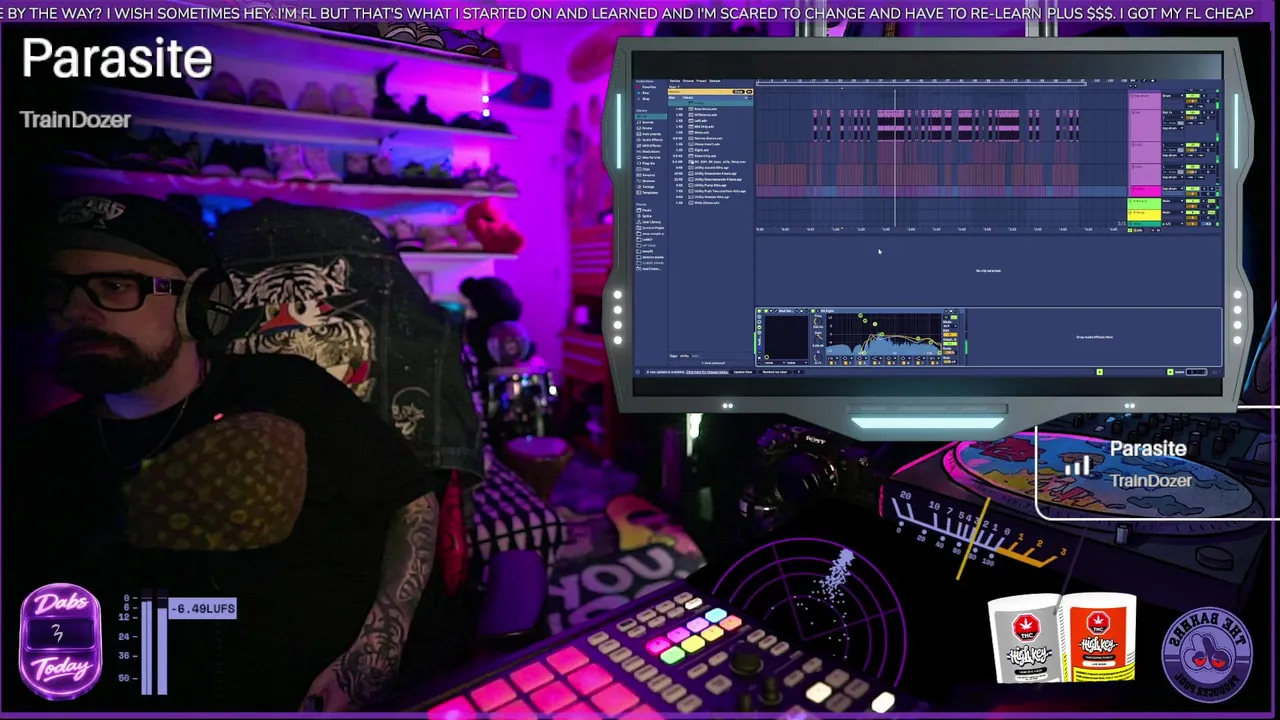This screenshot has height=720, width=1280.
Task: Open A Reverb output routing dropdown
Action: 1173,201
